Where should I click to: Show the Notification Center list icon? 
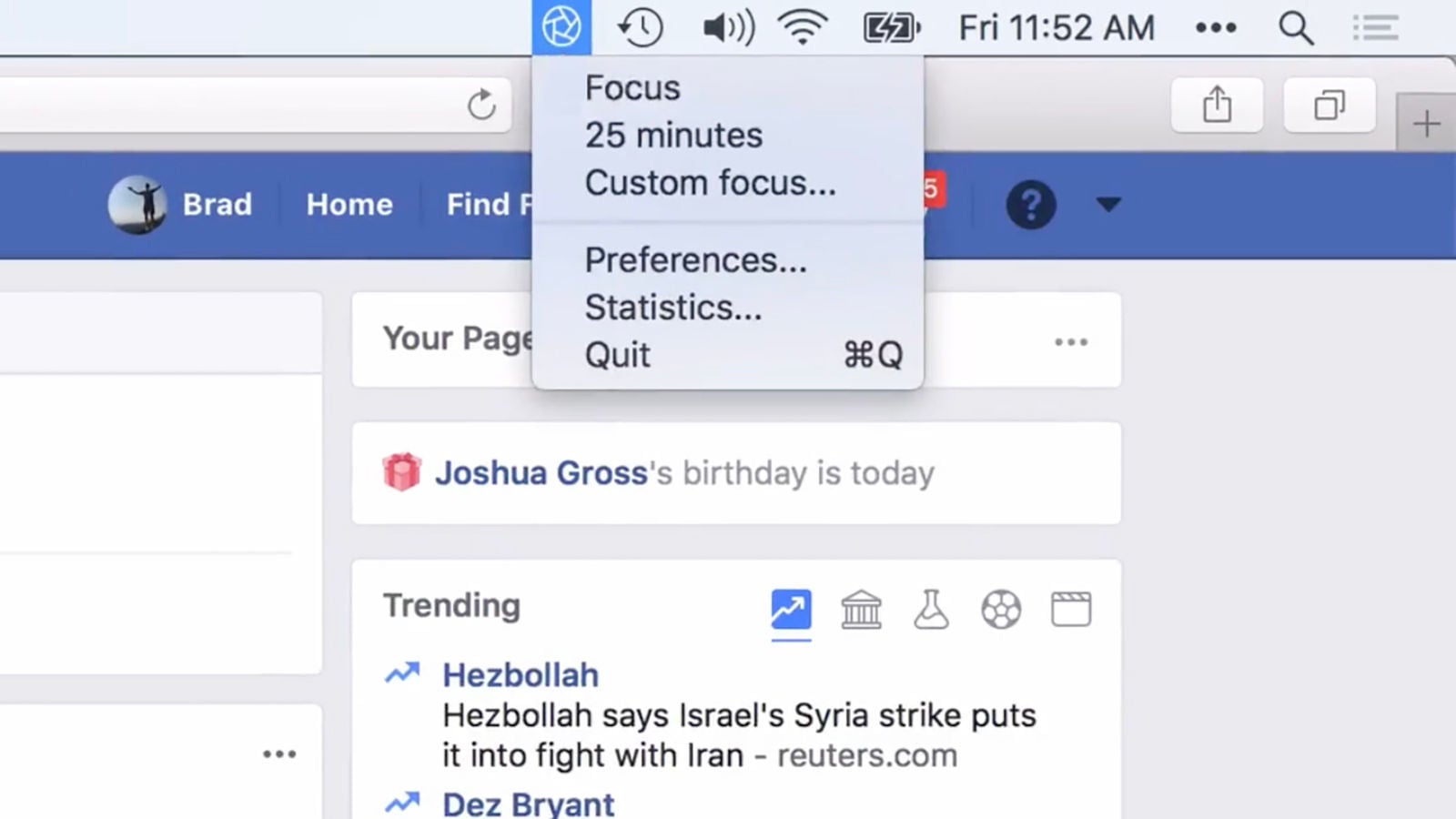(x=1374, y=28)
